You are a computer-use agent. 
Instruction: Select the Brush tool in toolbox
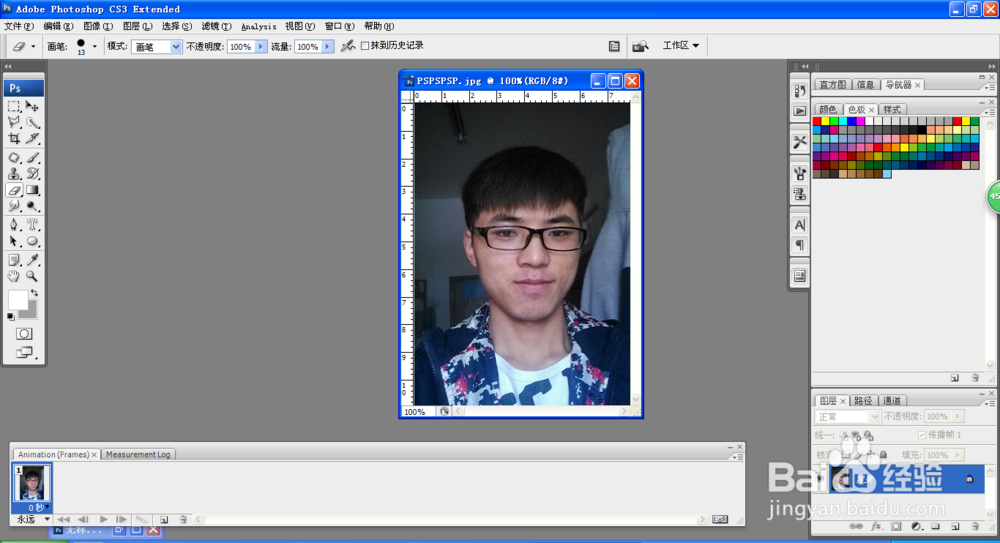(x=33, y=157)
